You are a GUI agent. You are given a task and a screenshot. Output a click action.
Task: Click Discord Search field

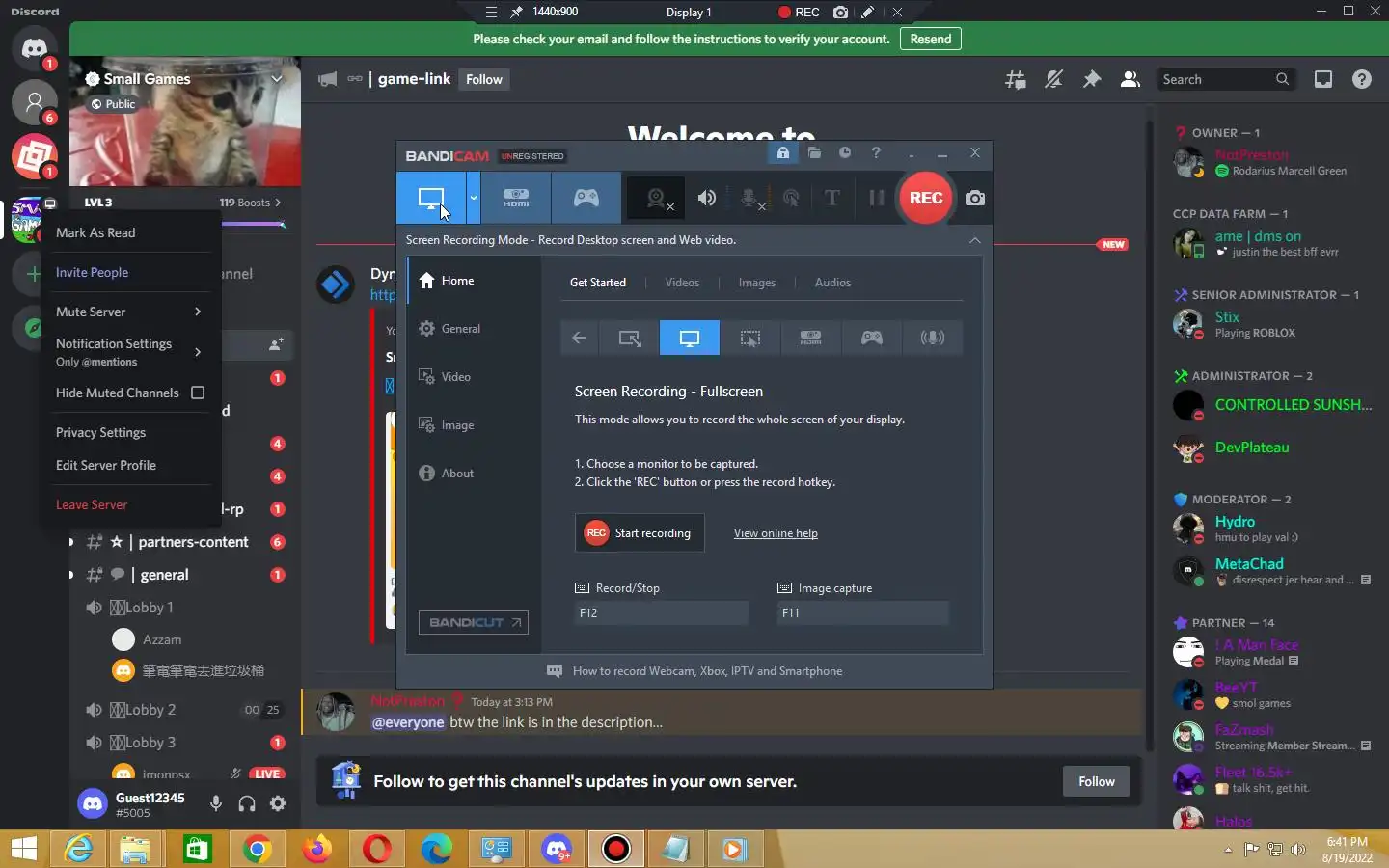pos(1225,79)
